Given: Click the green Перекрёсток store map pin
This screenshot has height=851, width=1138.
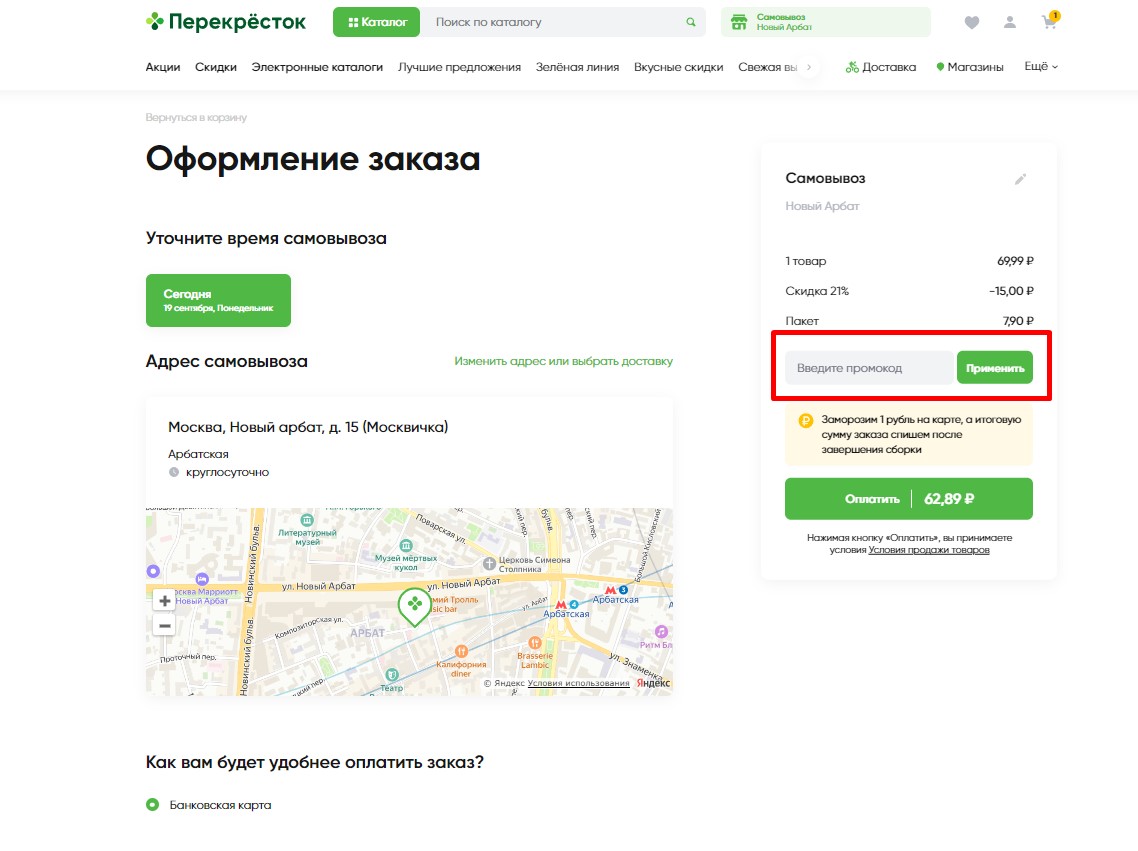Looking at the screenshot, I should tap(414, 607).
